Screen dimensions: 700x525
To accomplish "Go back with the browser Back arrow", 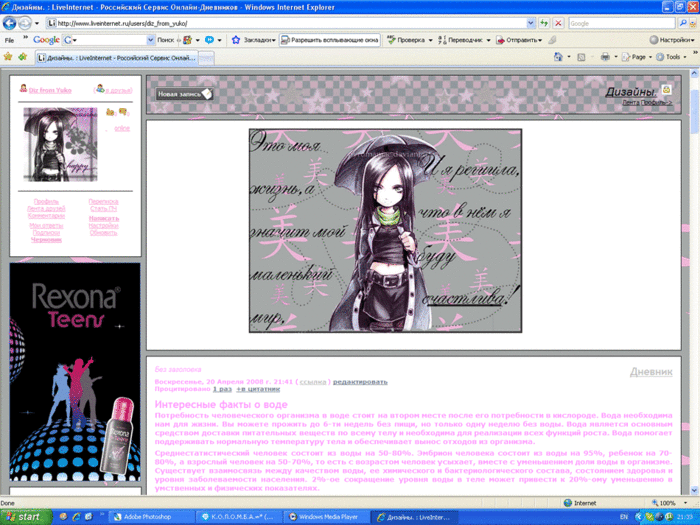I will pos(9,23).
